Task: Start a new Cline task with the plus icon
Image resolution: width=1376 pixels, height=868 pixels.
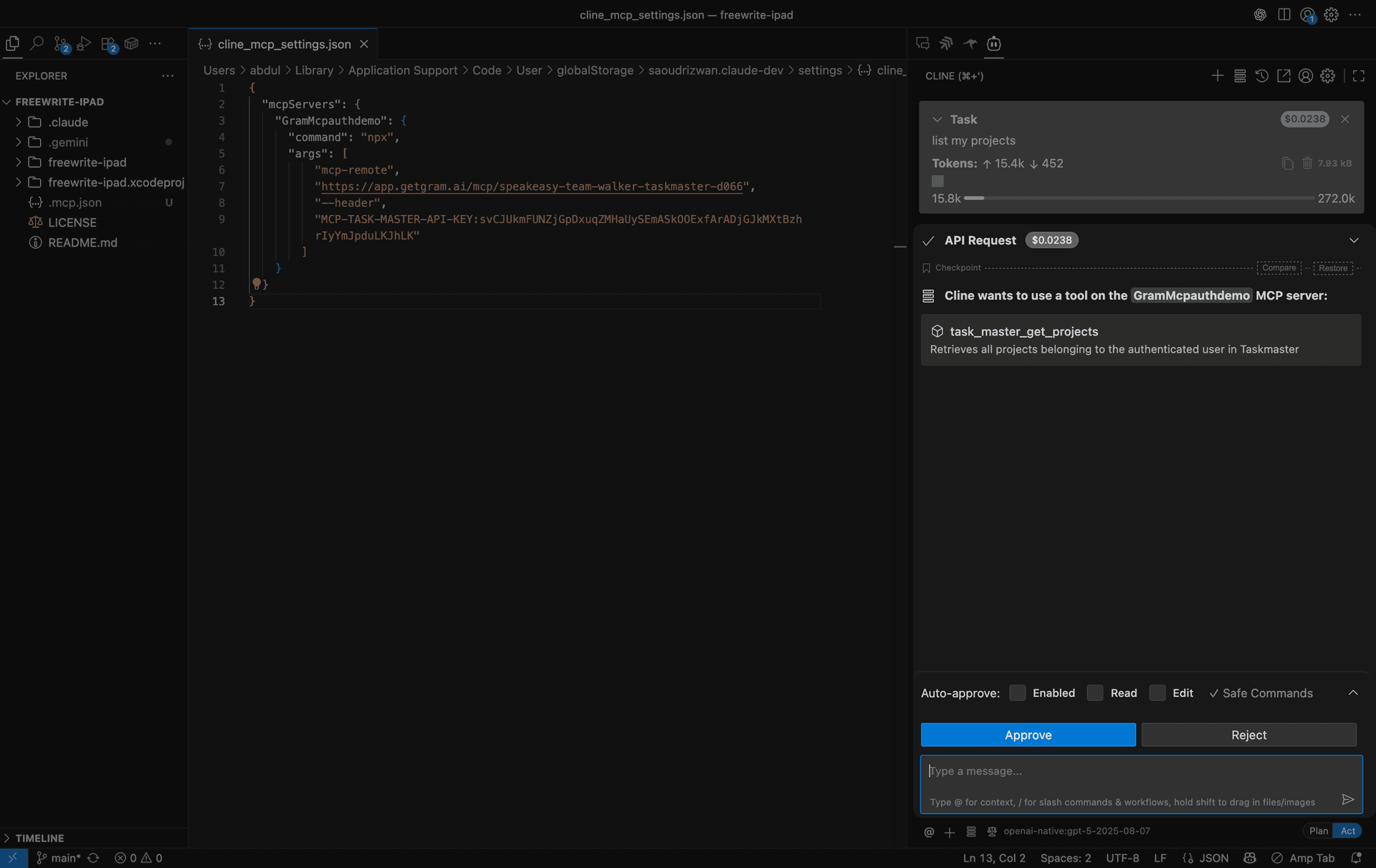Action: (x=1218, y=75)
